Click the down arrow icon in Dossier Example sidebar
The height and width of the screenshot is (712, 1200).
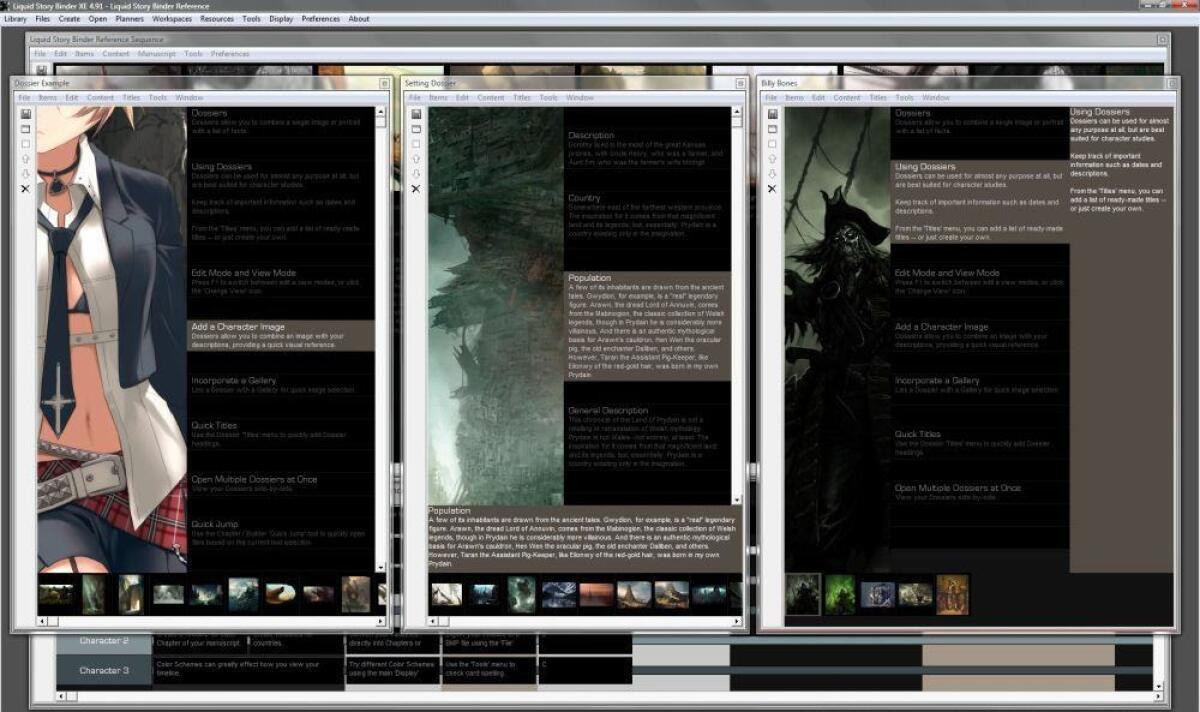pos(26,173)
